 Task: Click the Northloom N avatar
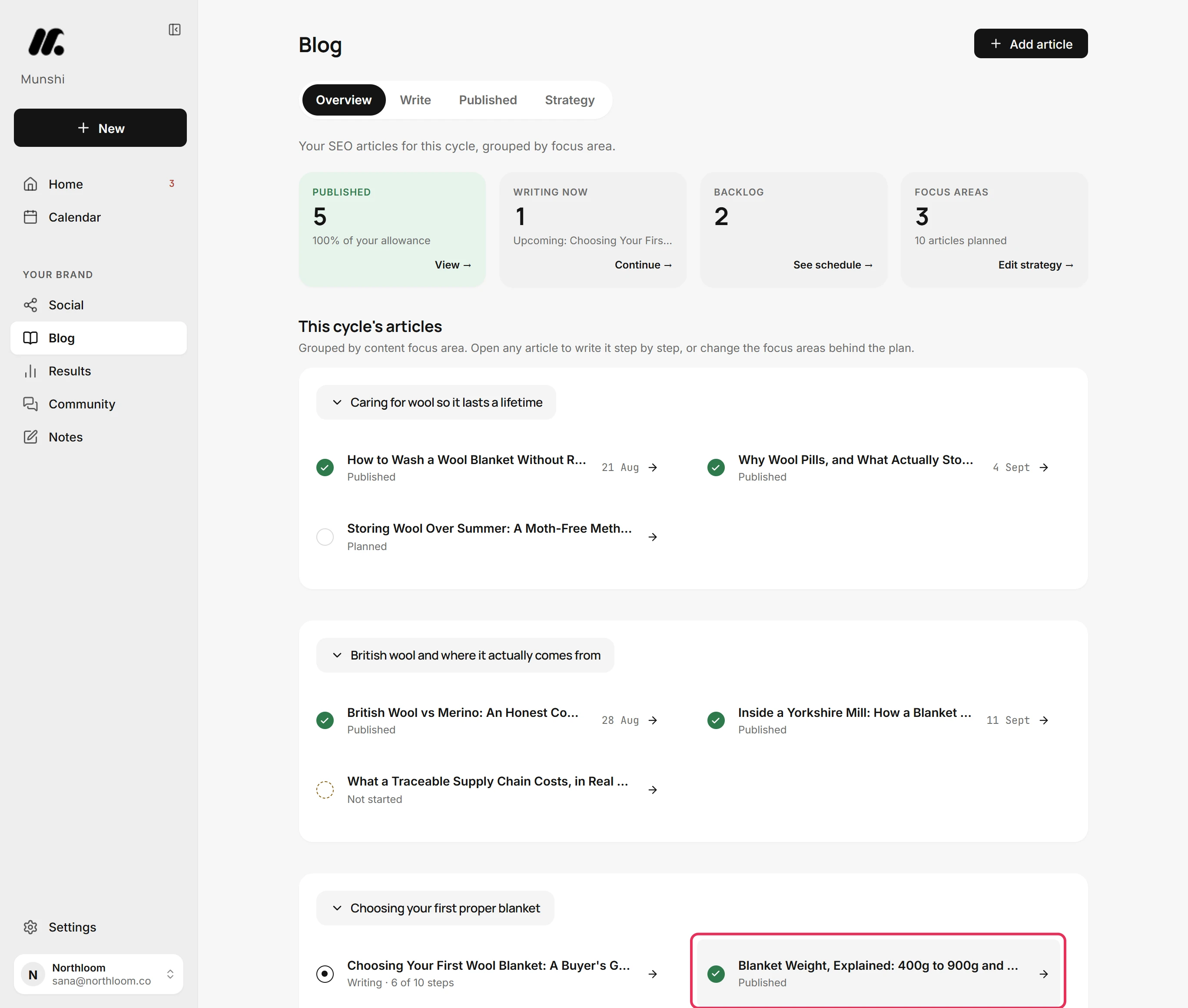tap(33, 974)
